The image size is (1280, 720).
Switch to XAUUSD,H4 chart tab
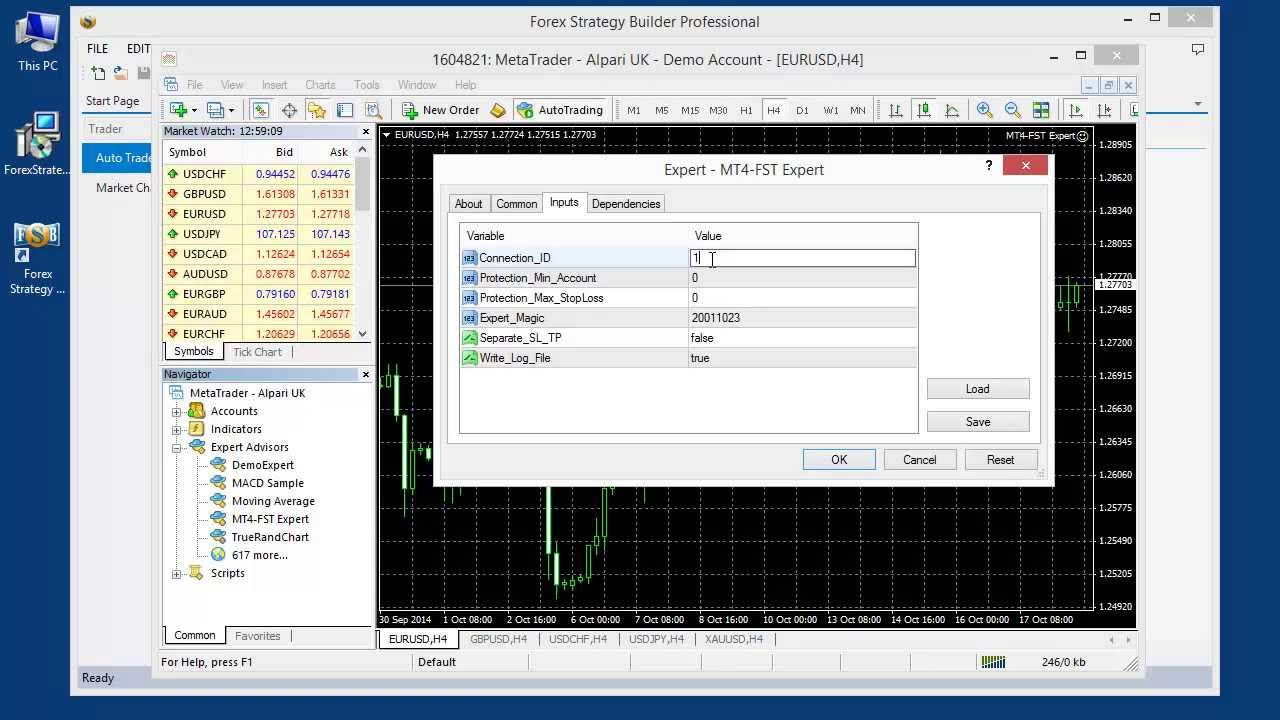[734, 639]
